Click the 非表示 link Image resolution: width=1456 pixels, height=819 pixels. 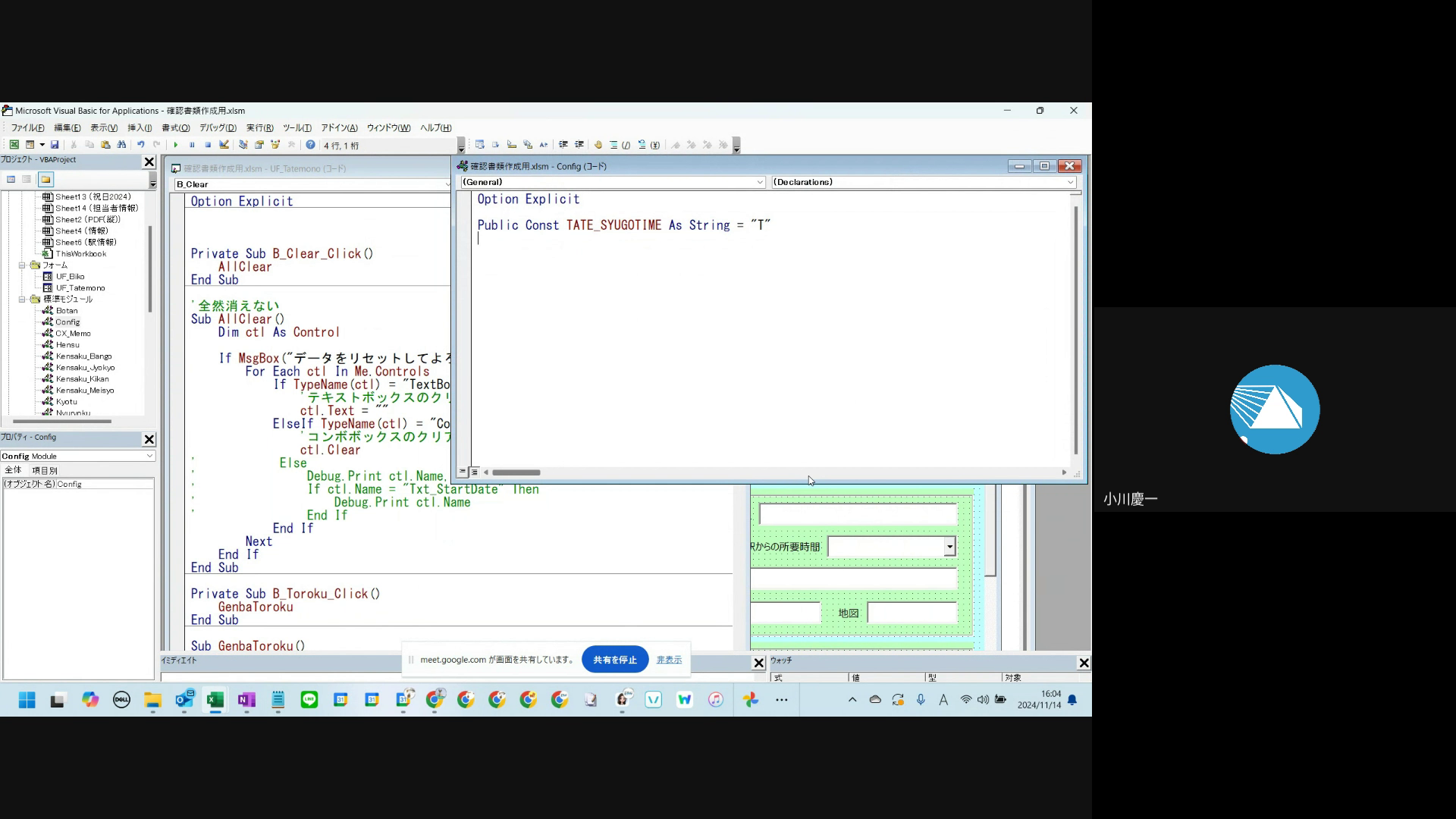(669, 660)
